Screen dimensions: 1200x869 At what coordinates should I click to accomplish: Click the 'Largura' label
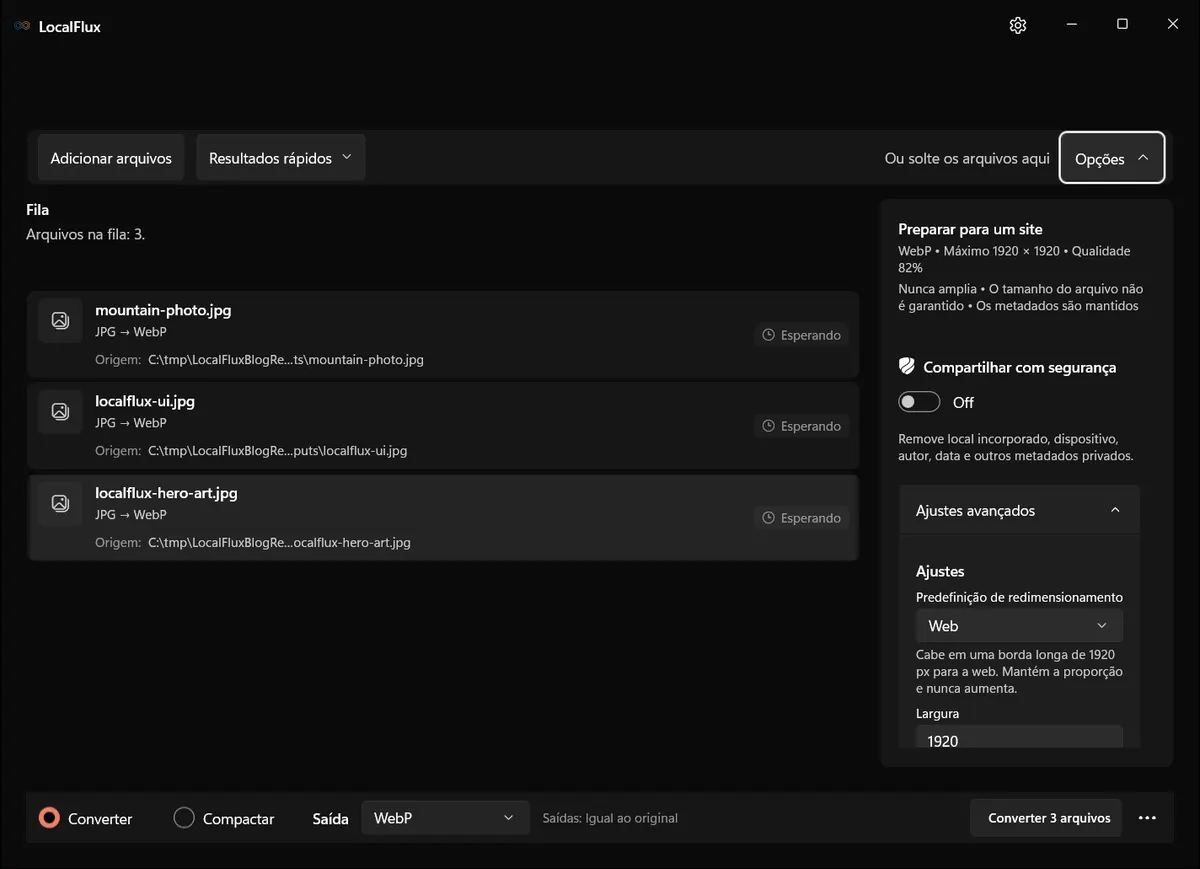click(x=937, y=714)
